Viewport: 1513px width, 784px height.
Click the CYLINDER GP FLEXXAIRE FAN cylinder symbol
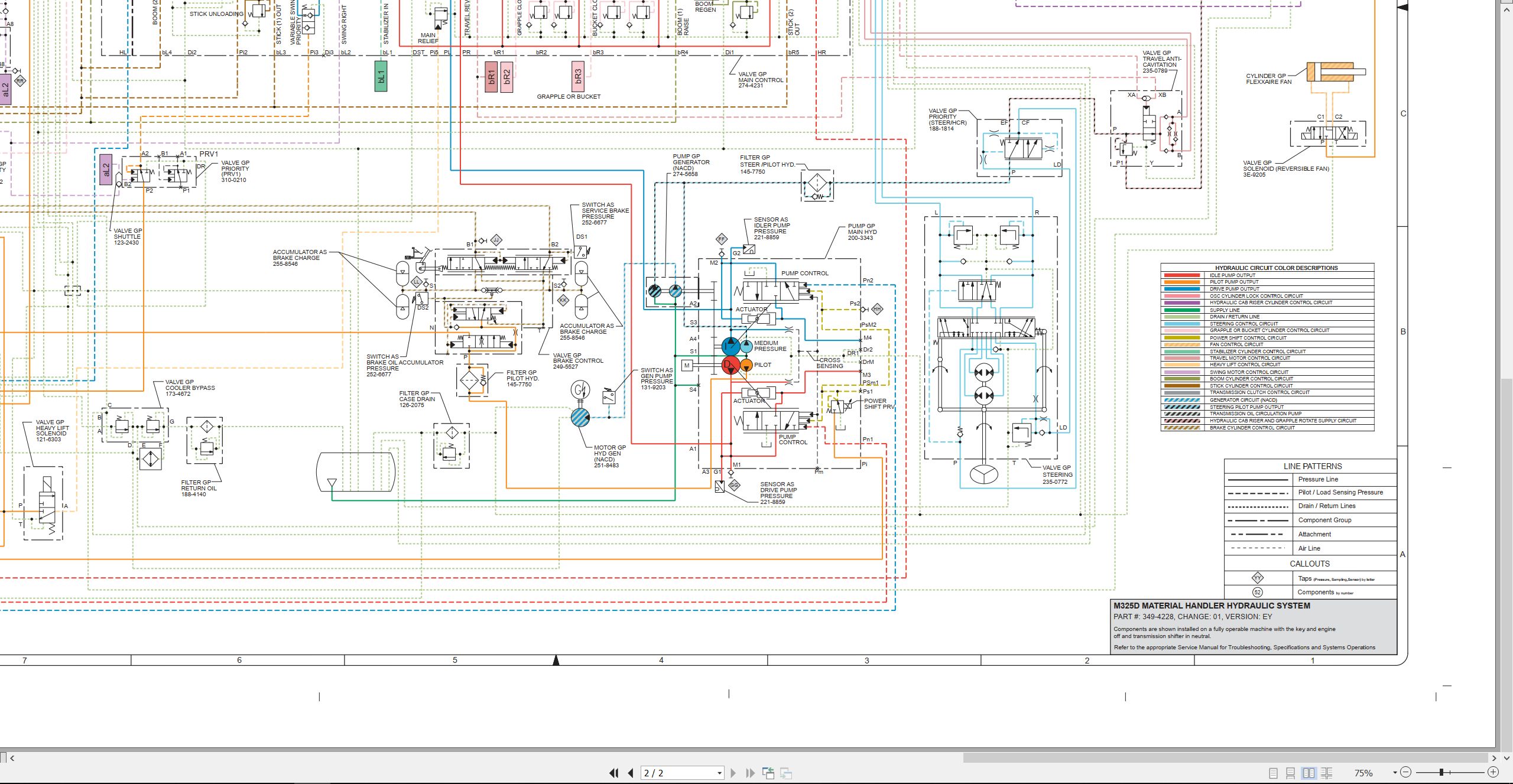coord(1336,73)
